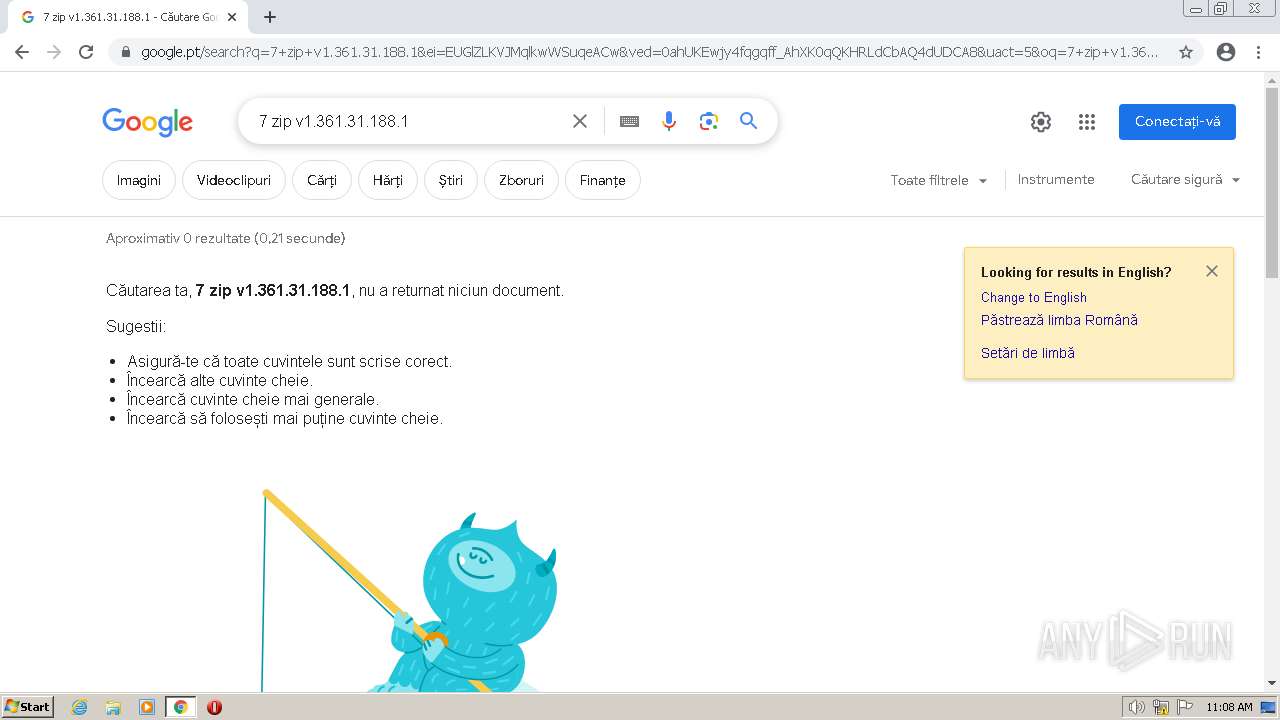Filter results by Știri
Image resolution: width=1280 pixels, height=720 pixels.
(x=451, y=180)
